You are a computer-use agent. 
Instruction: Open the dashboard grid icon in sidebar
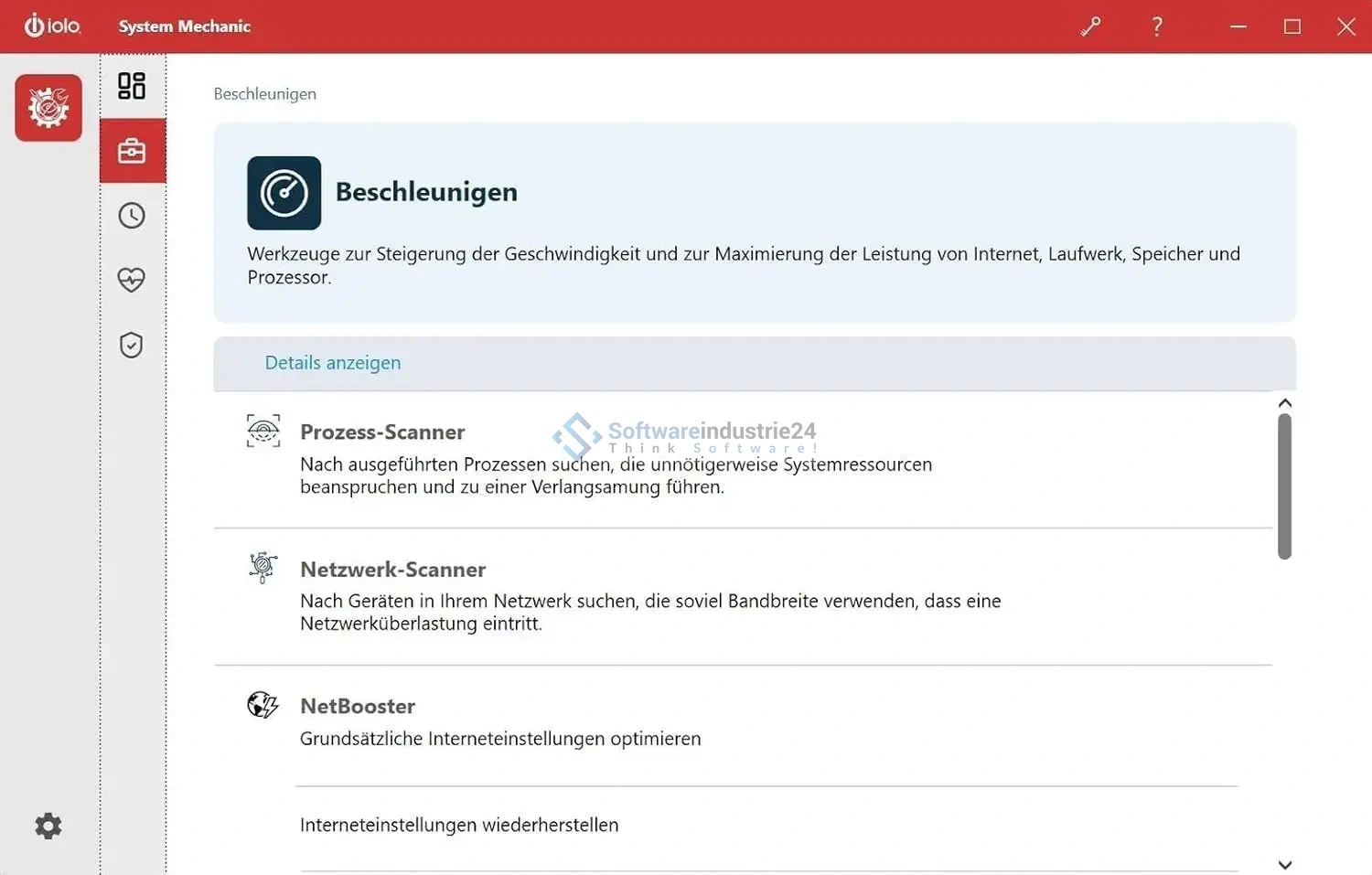(x=132, y=86)
